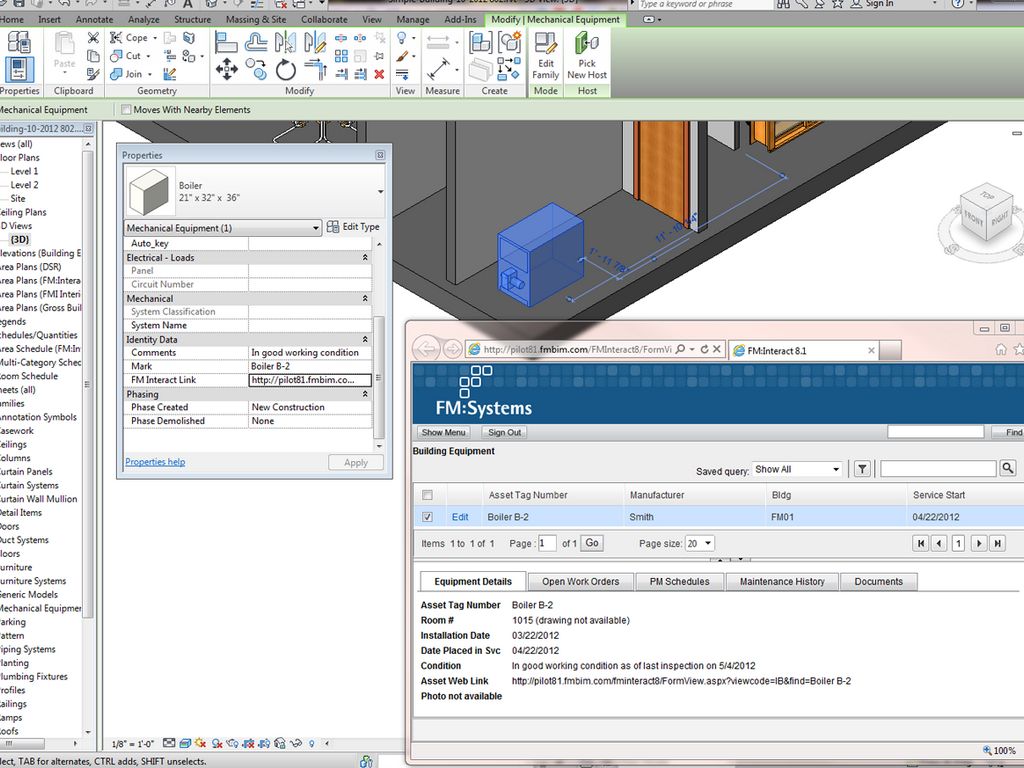Click the Move tool in Modify panel

tap(226, 69)
